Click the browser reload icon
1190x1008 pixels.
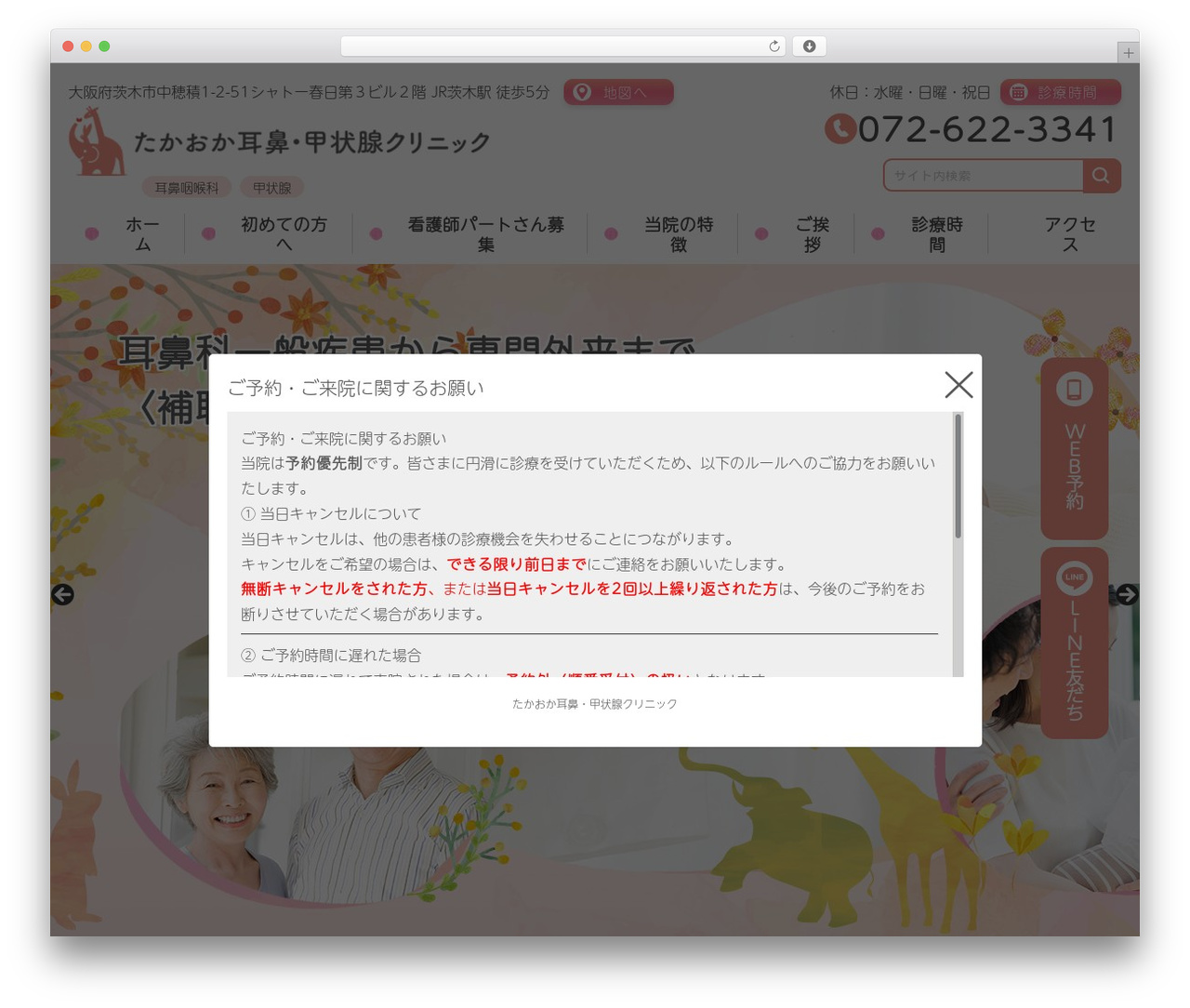pos(774,46)
